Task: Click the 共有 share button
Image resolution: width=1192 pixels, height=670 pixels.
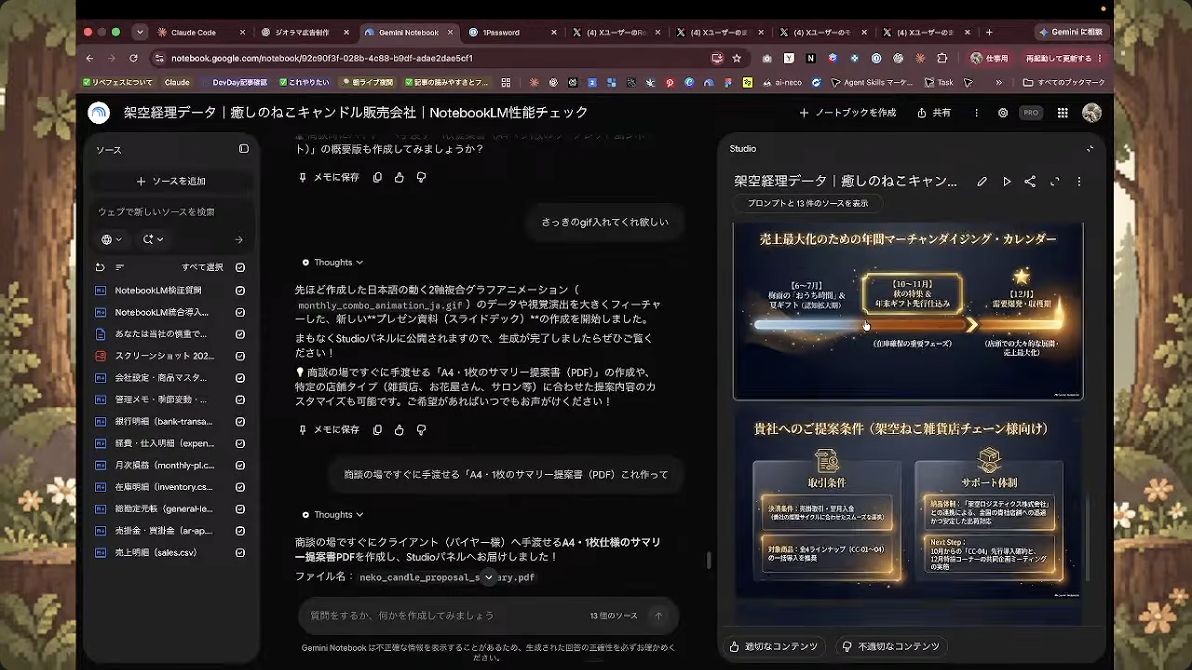Action: (934, 113)
